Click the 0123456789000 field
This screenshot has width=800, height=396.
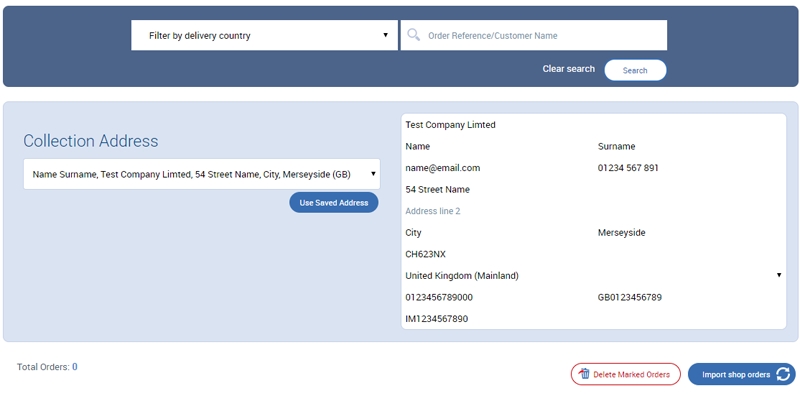click(498, 297)
